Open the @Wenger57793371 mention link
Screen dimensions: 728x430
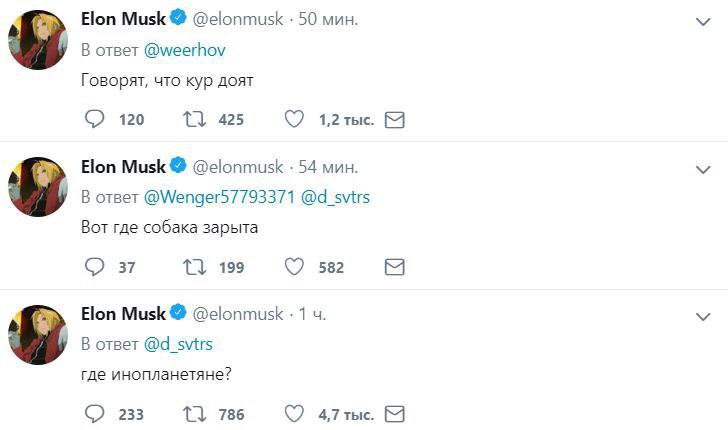[220, 197]
